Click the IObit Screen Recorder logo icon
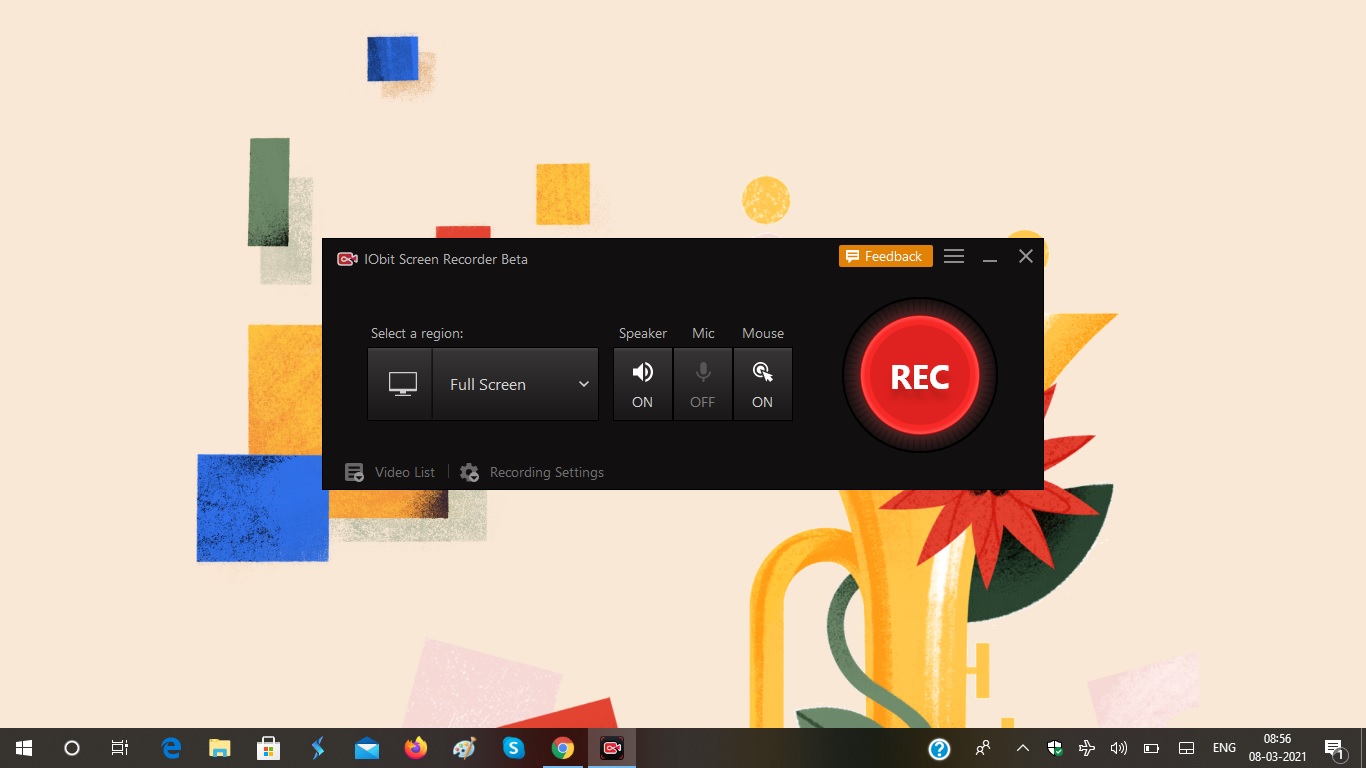This screenshot has height=768, width=1366. (347, 259)
